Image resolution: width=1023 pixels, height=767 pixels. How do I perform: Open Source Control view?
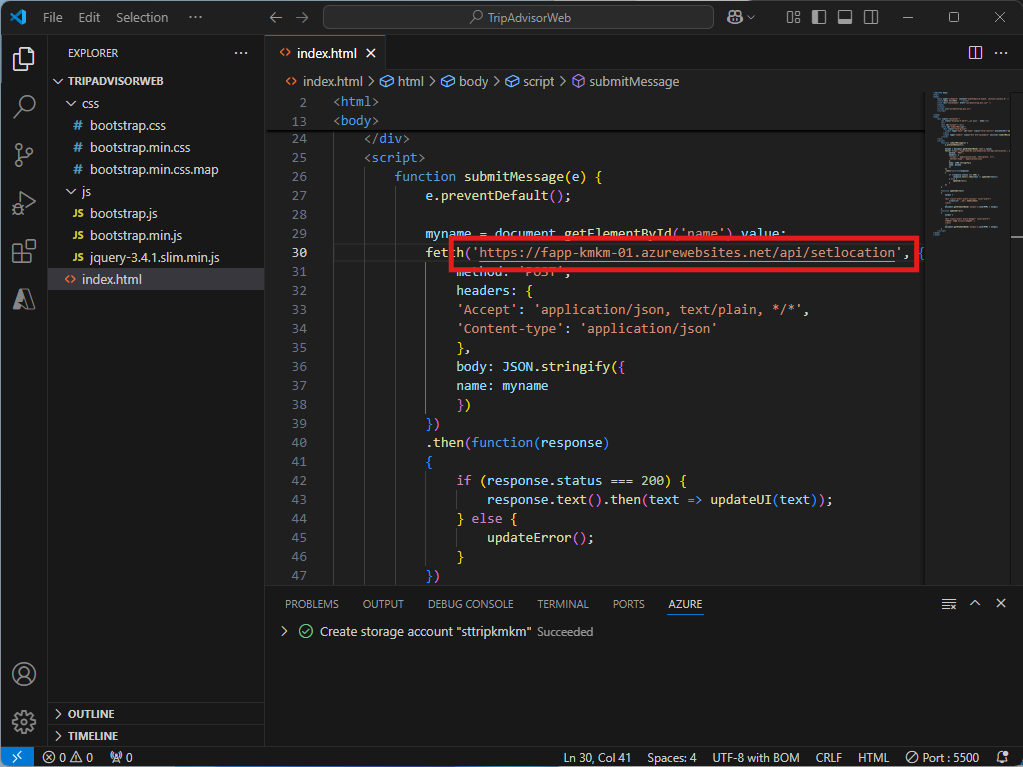23,155
